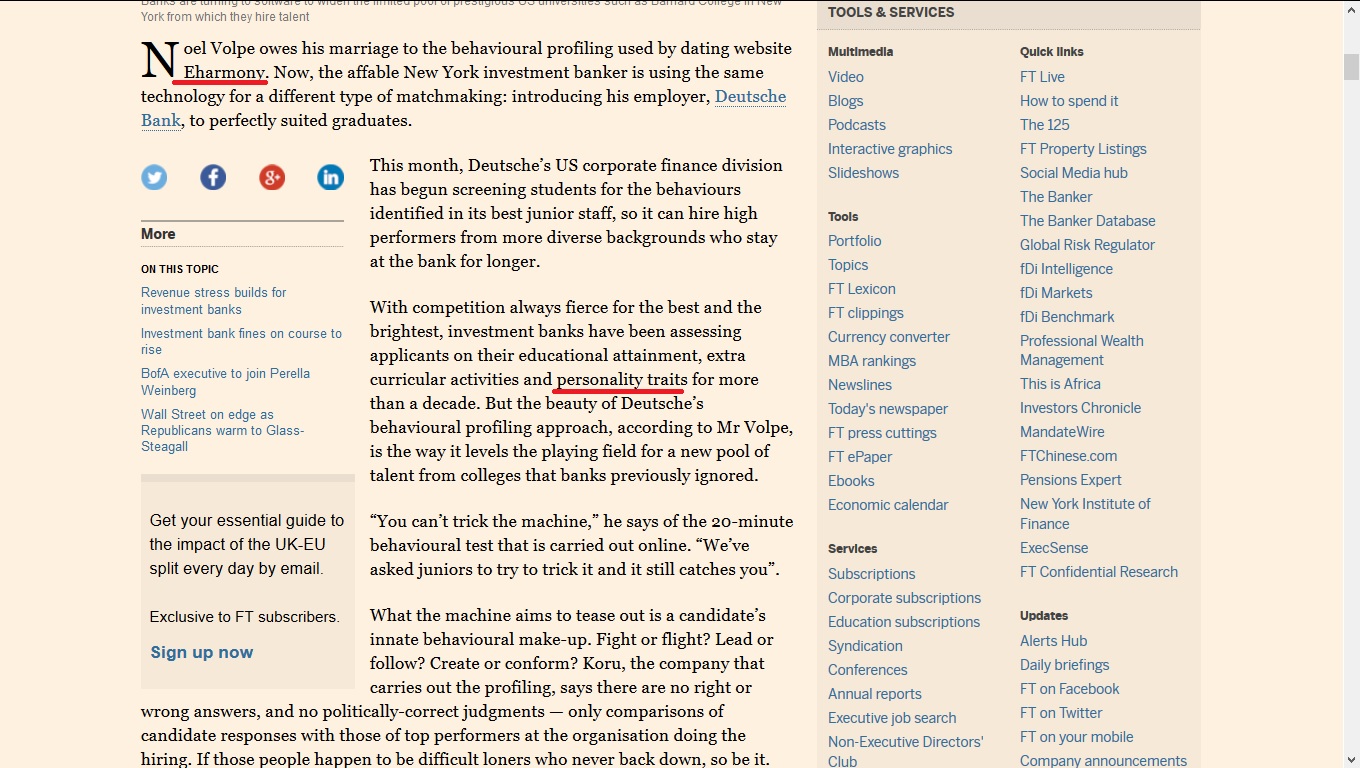
Task: Share article via Google Plus icon
Action: point(272,178)
